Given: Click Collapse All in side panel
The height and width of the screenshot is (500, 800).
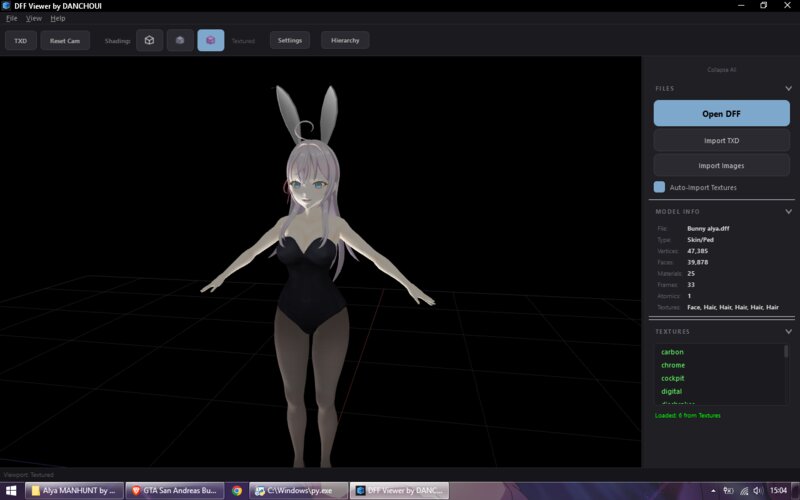Looking at the screenshot, I should pos(721,70).
